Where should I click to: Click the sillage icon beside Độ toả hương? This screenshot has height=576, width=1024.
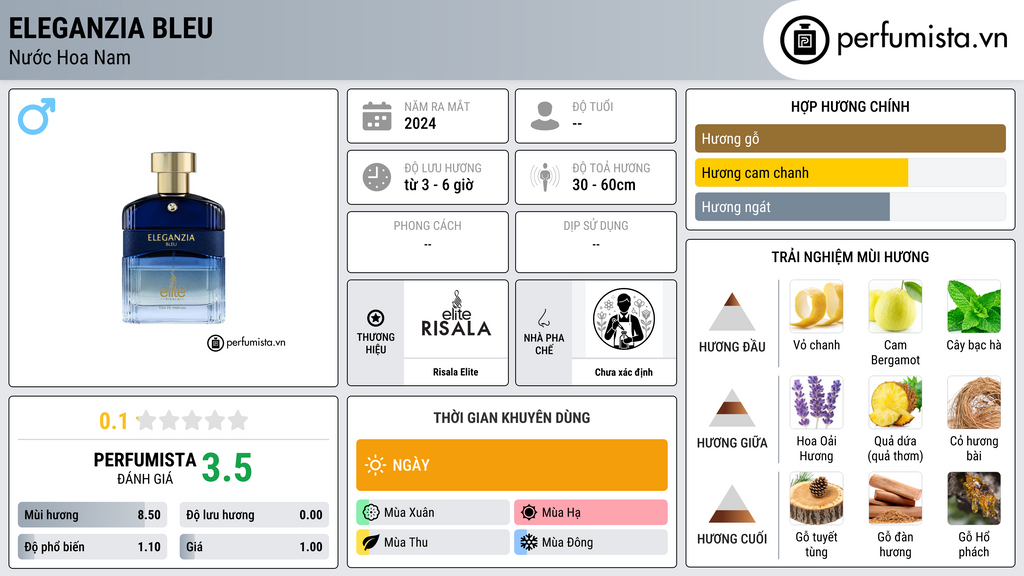coord(545,177)
